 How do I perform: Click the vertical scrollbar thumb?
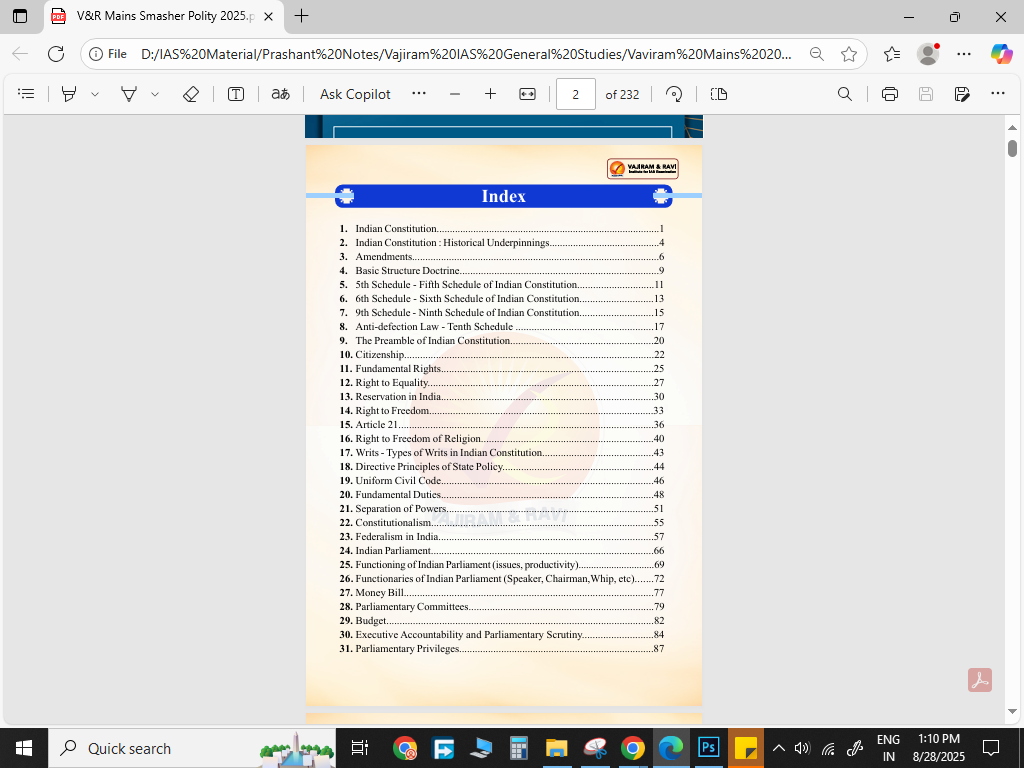tap(1012, 148)
